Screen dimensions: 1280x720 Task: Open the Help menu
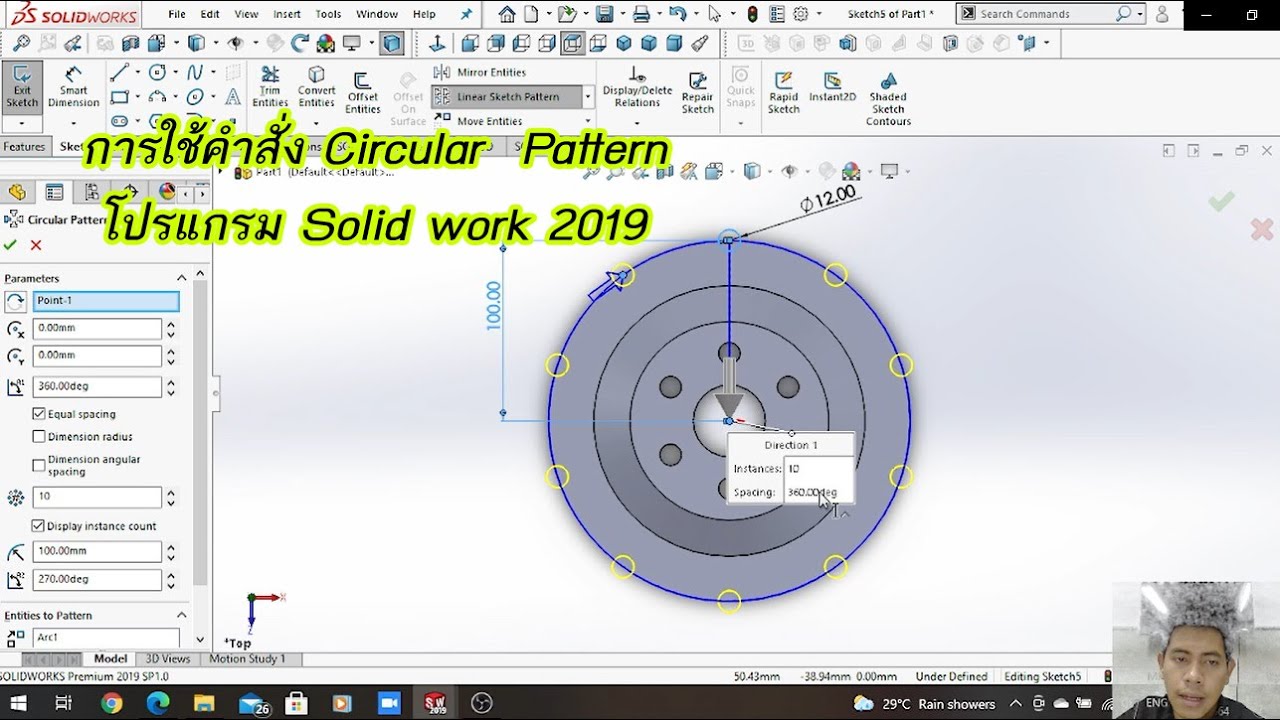(x=424, y=14)
